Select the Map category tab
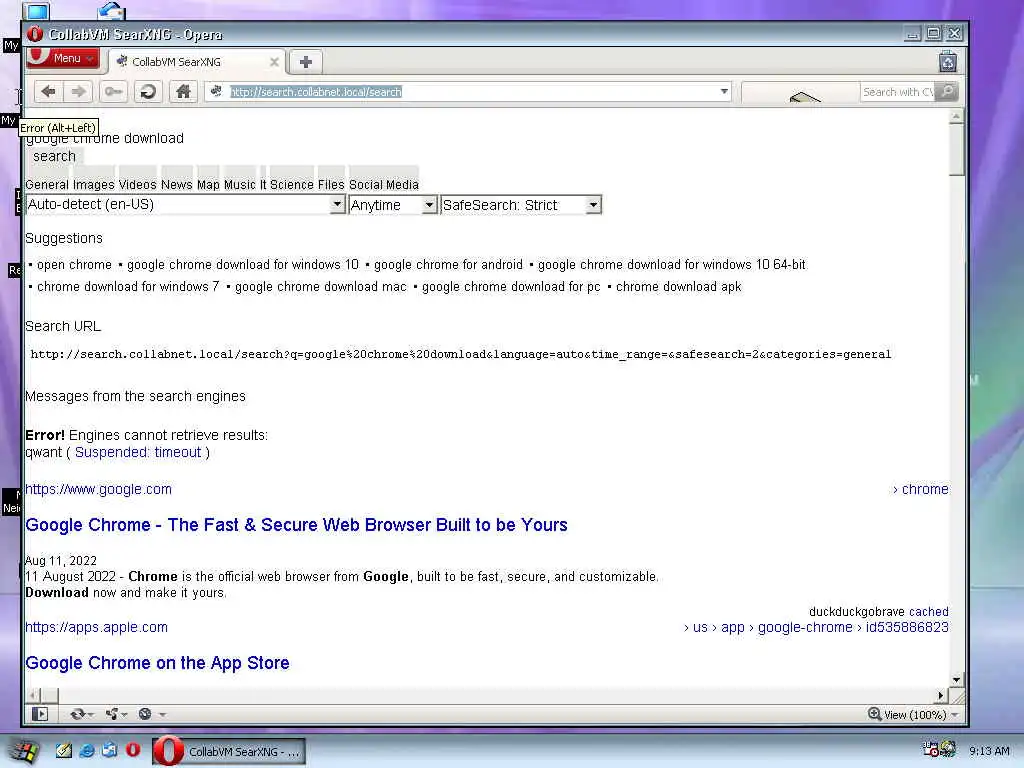Screen dimensions: 1024x768 pos(208,185)
